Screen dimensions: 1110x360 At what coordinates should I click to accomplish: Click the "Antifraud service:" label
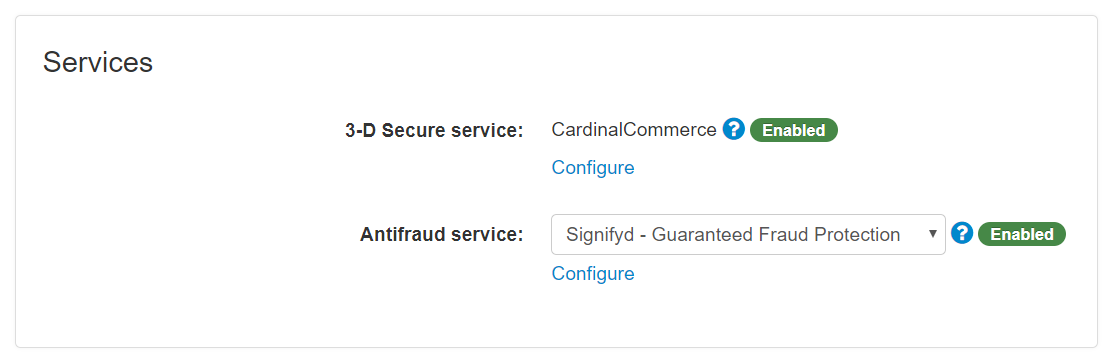(x=442, y=234)
